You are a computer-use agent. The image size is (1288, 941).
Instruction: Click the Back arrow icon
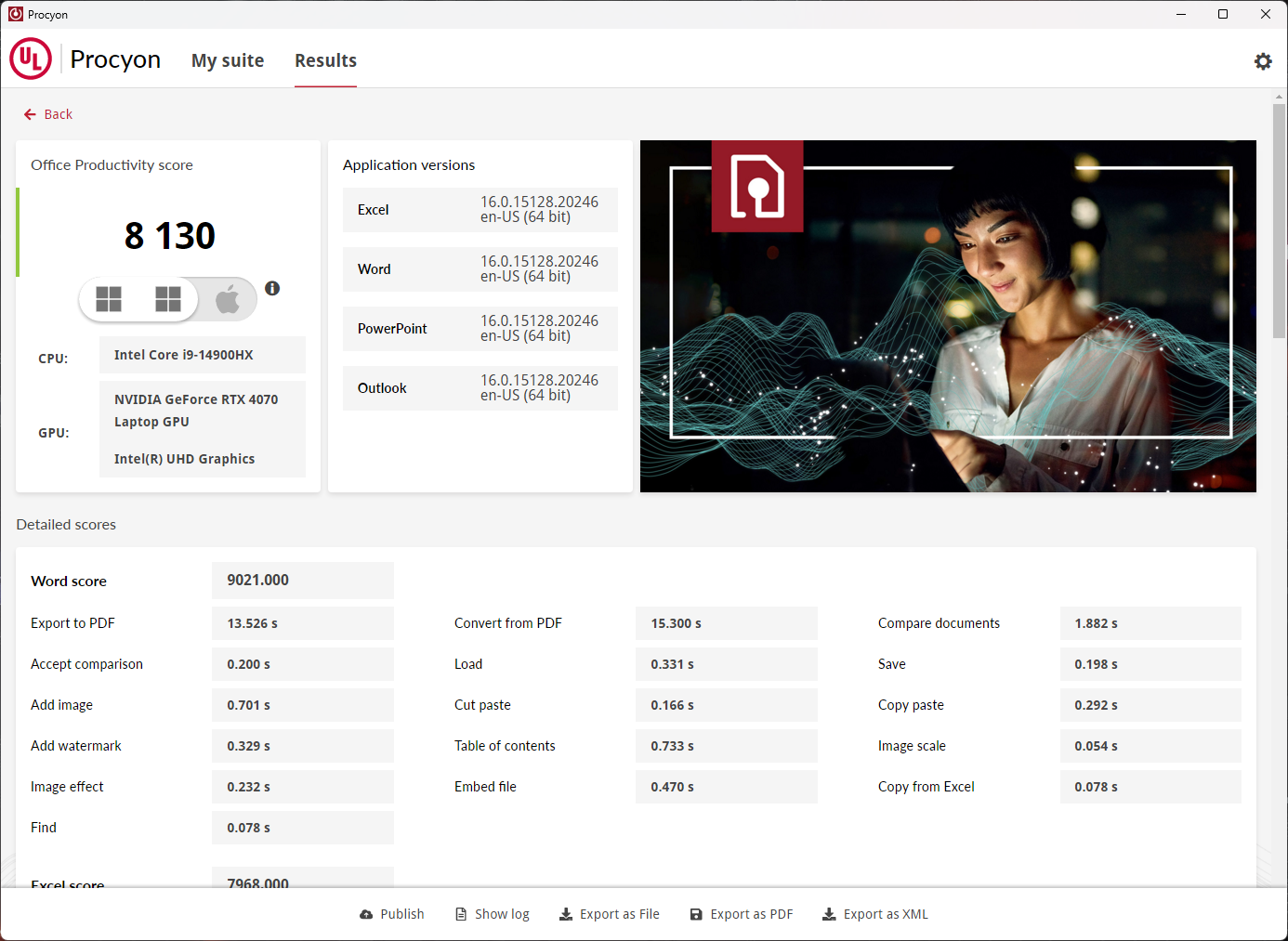(30, 114)
